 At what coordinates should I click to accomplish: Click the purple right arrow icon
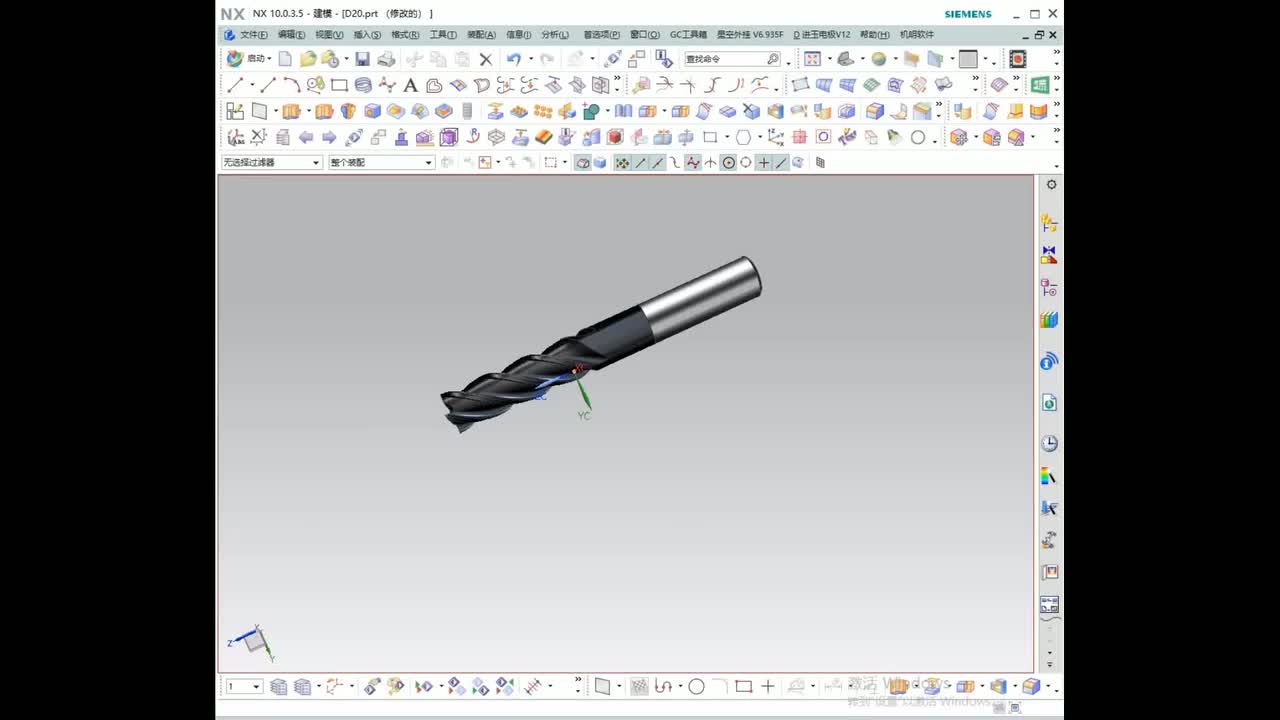[329, 137]
